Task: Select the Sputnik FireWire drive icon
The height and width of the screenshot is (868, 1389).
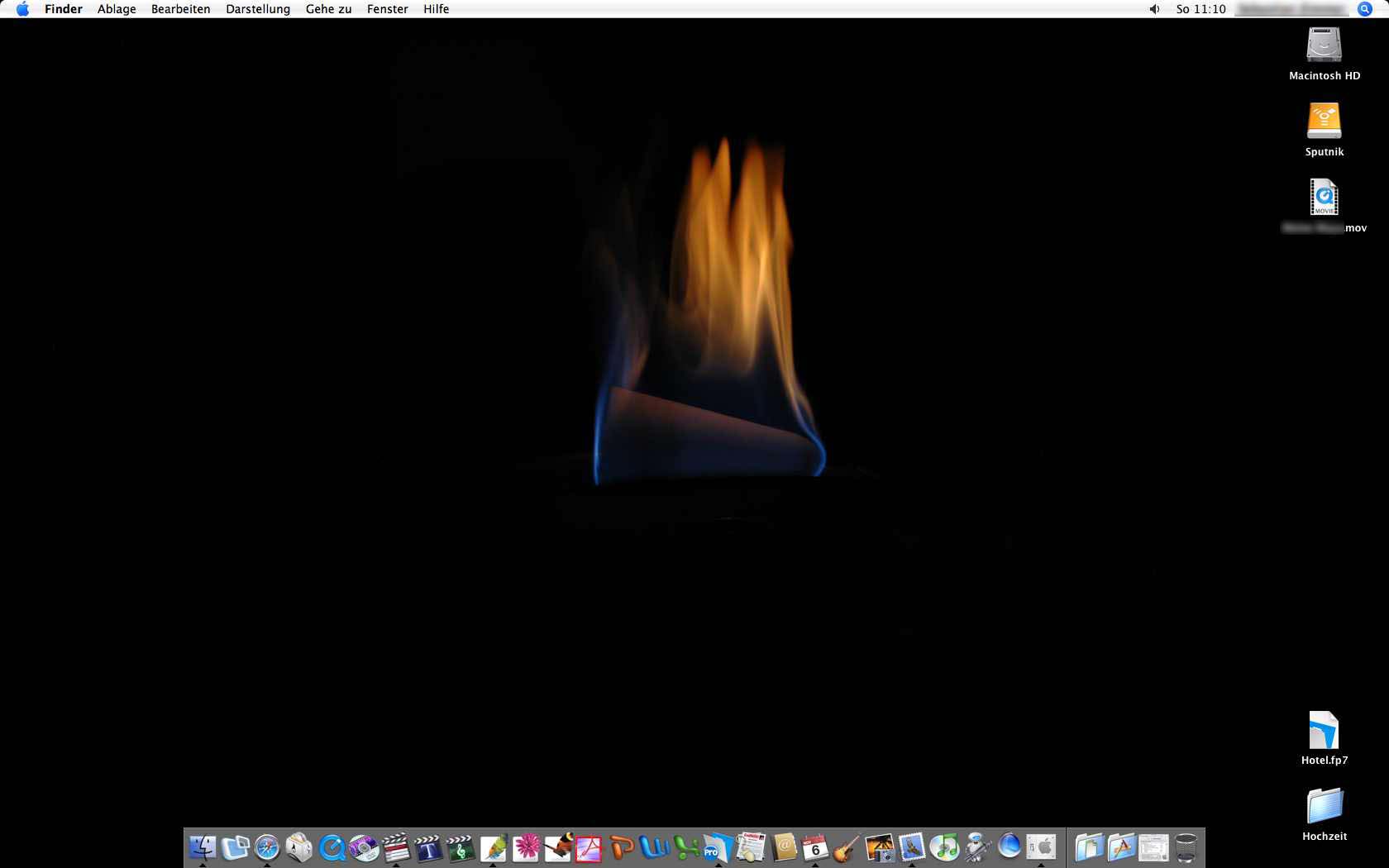Action: point(1324,121)
